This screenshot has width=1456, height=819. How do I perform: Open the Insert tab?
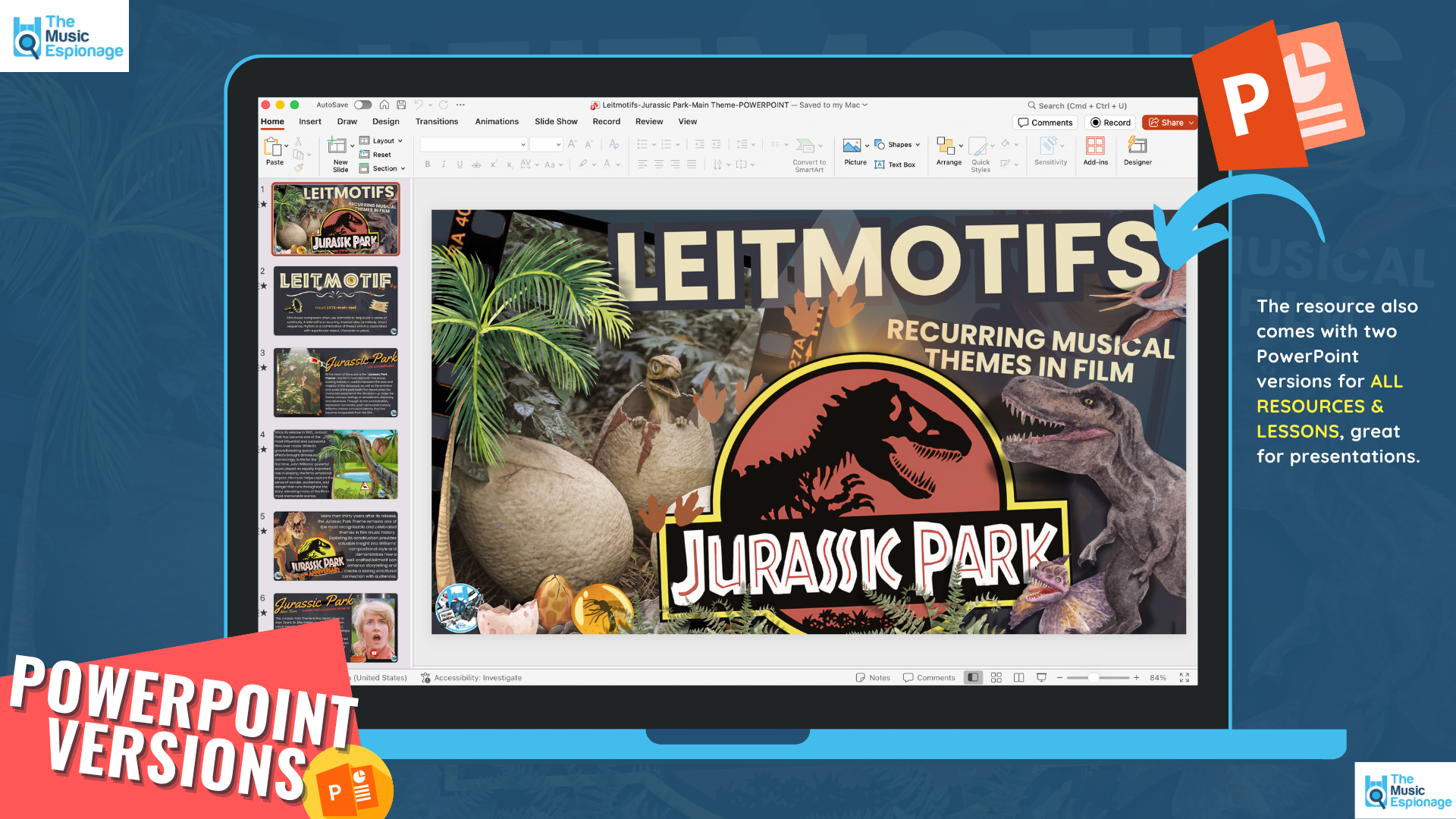point(310,121)
